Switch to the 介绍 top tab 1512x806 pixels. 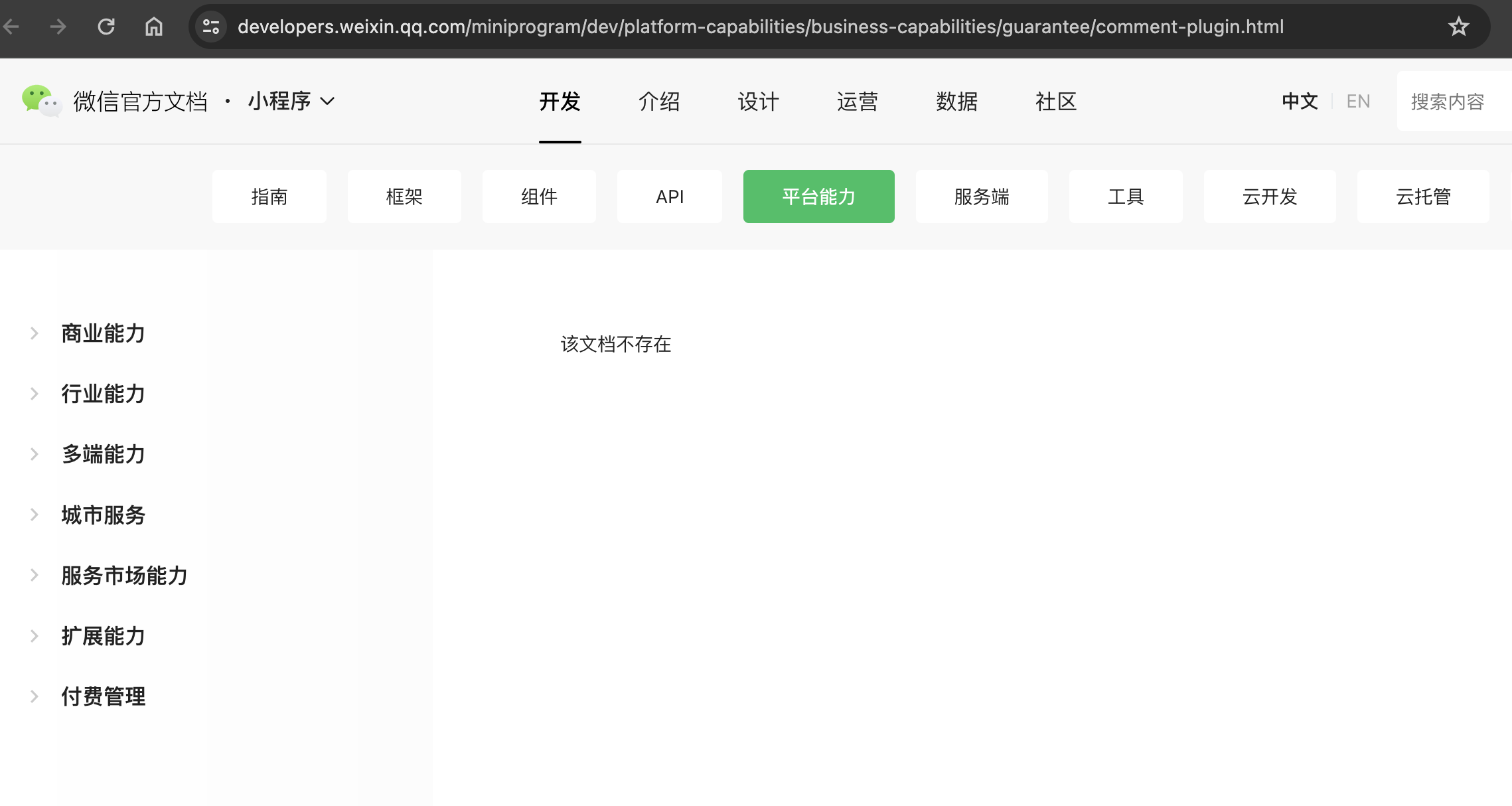click(x=658, y=102)
